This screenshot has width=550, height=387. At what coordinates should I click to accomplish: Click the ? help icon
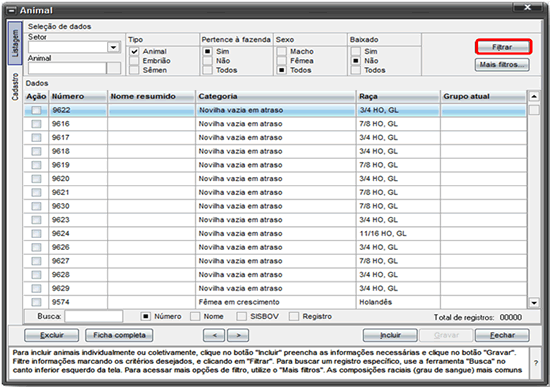tap(536, 363)
